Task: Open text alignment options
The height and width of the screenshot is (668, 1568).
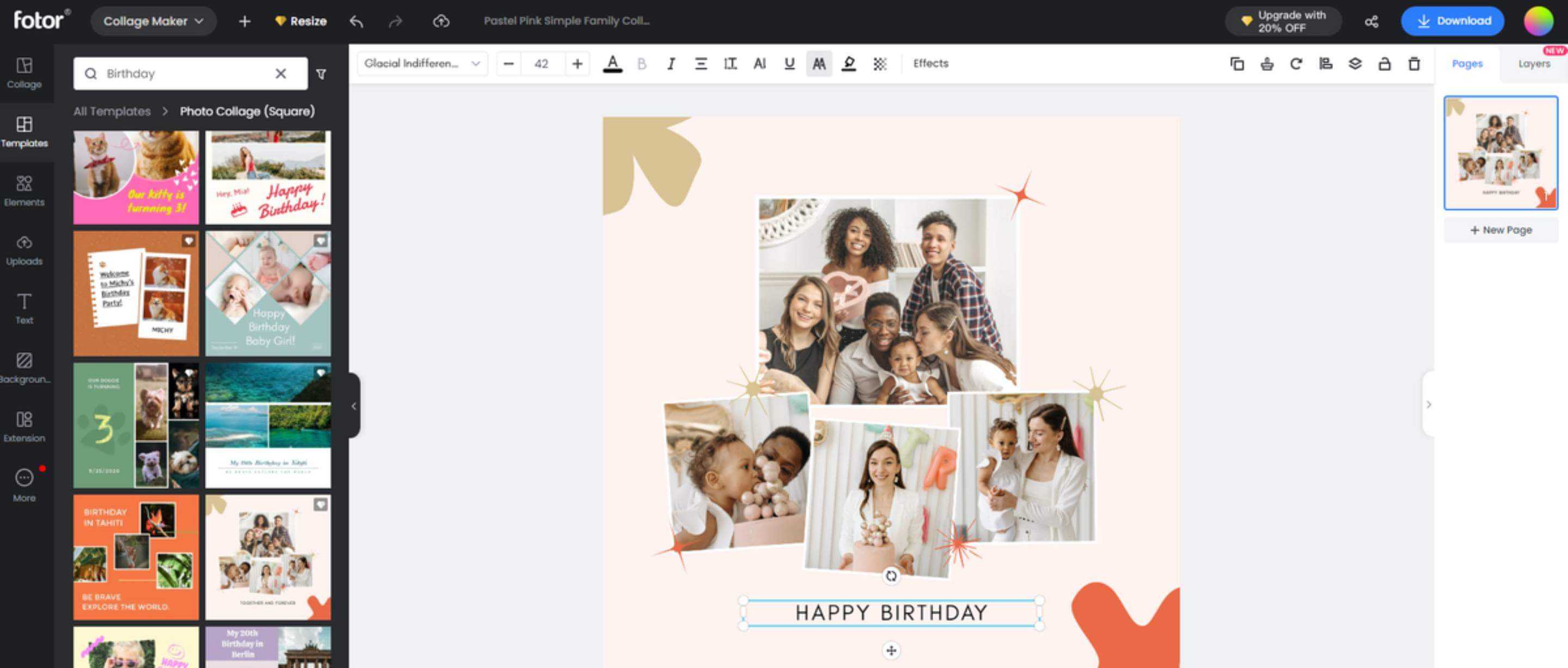Action: coord(701,63)
